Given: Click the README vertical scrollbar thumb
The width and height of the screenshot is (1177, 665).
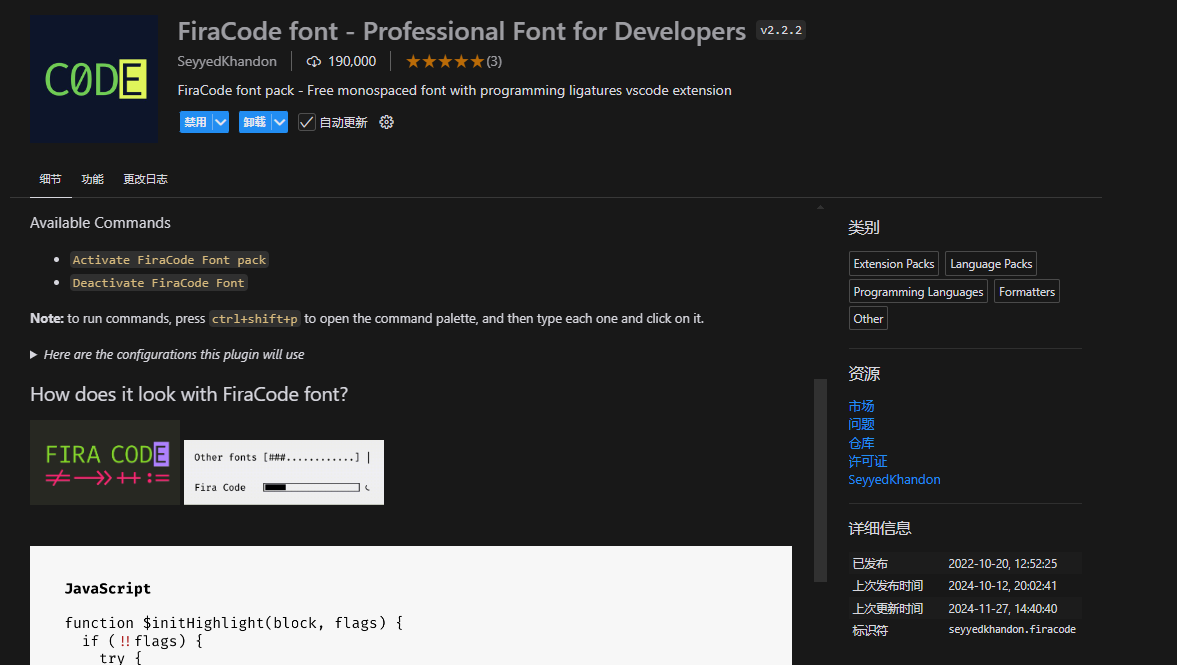Looking at the screenshot, I should [x=820, y=480].
